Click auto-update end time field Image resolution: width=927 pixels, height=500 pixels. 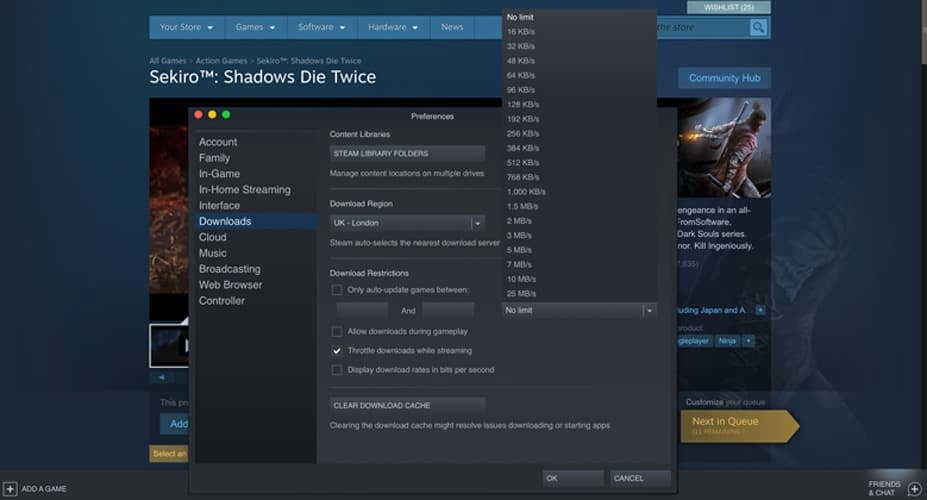(448, 310)
